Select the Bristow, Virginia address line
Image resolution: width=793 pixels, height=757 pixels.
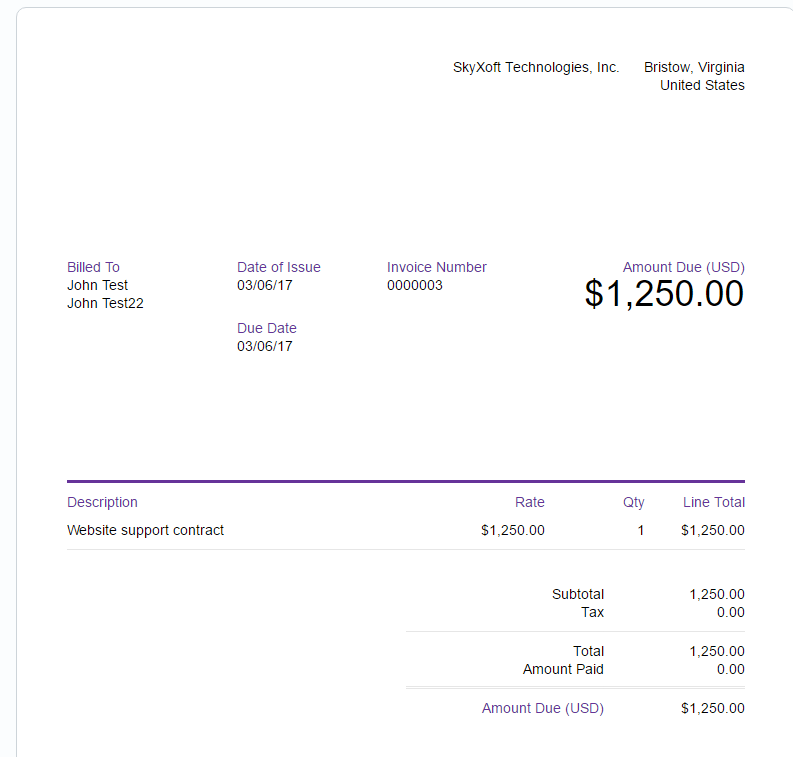[694, 67]
